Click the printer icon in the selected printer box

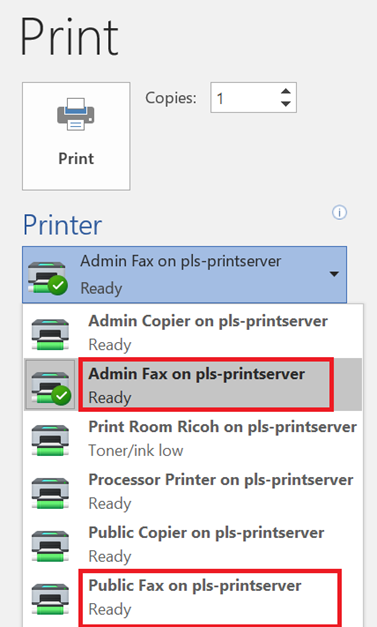pos(48,278)
